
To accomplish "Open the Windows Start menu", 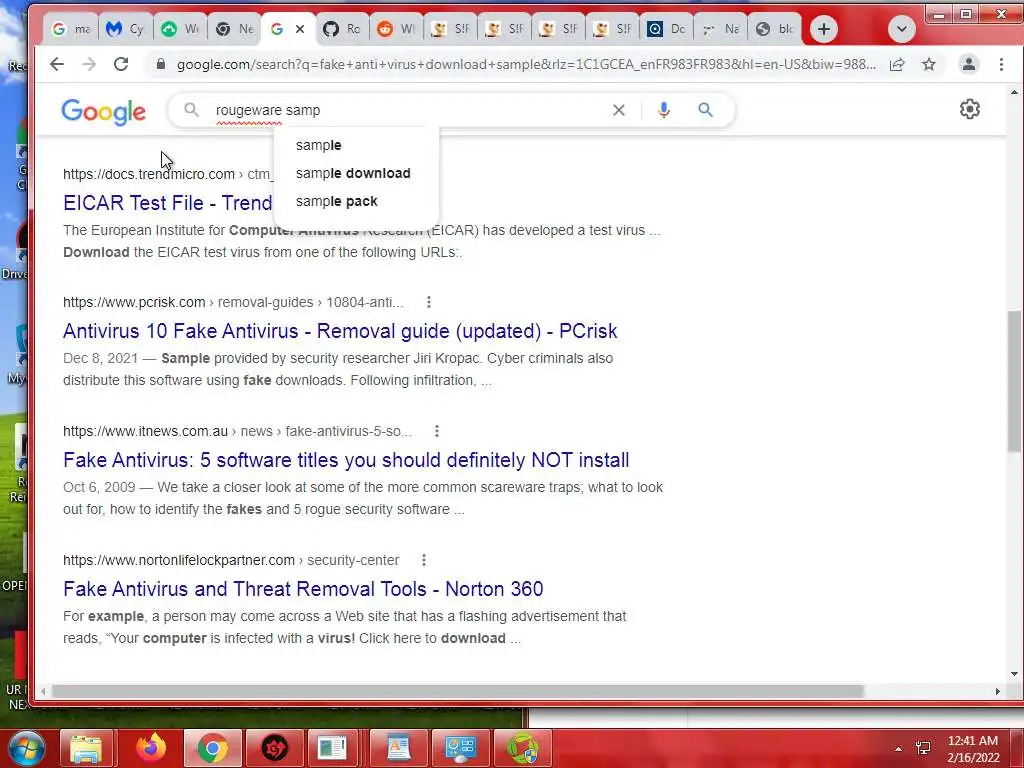I will pos(26,748).
